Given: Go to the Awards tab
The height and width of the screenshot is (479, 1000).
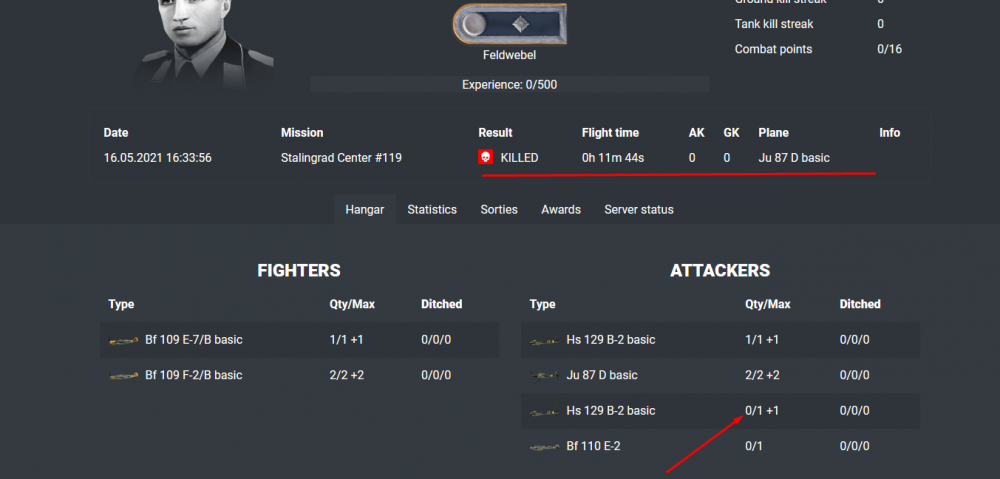Looking at the screenshot, I should [561, 210].
